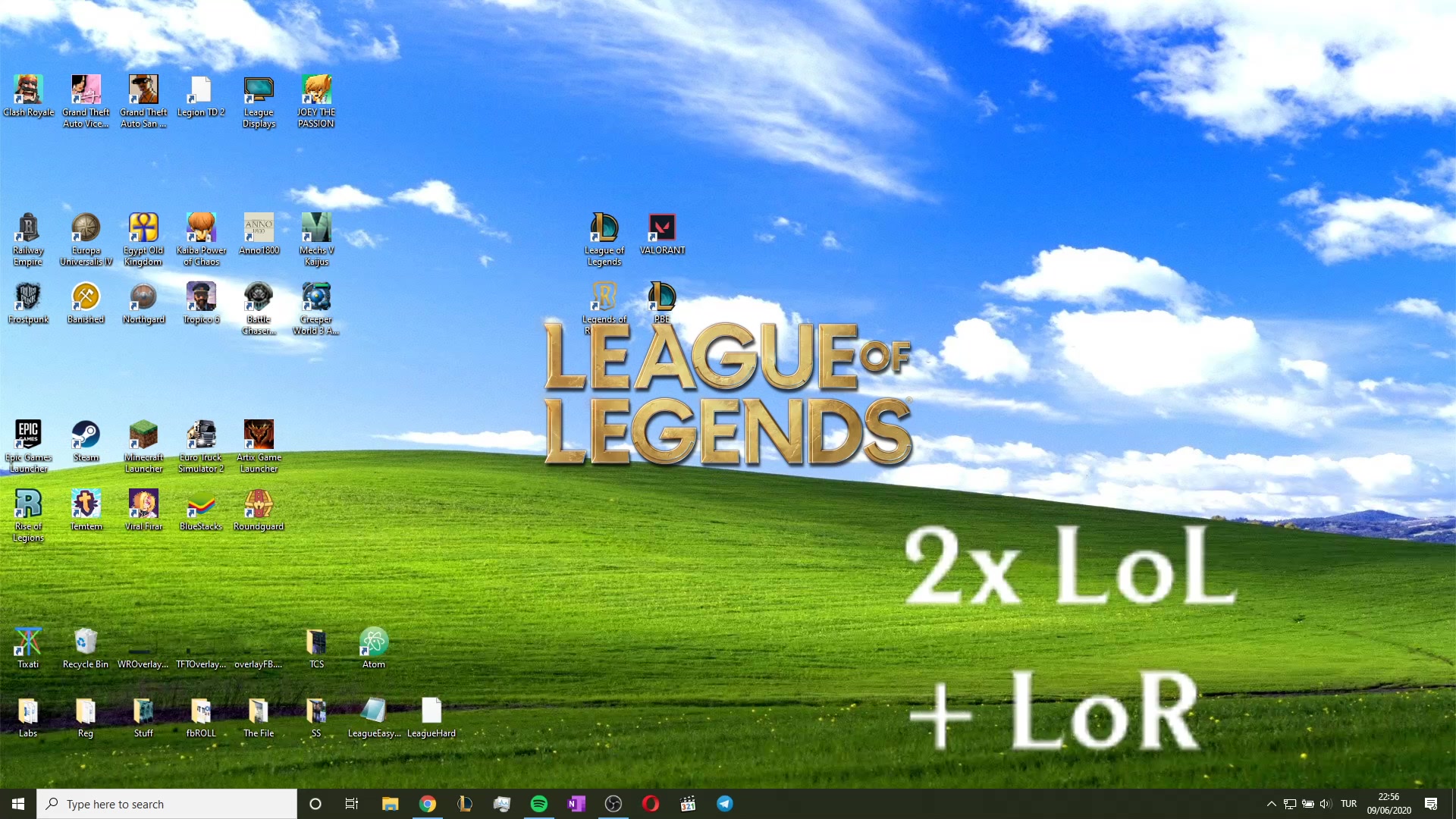Open the Epic Games Launcher shortcut
Viewport: 1456px width, 819px height.
[x=28, y=446]
